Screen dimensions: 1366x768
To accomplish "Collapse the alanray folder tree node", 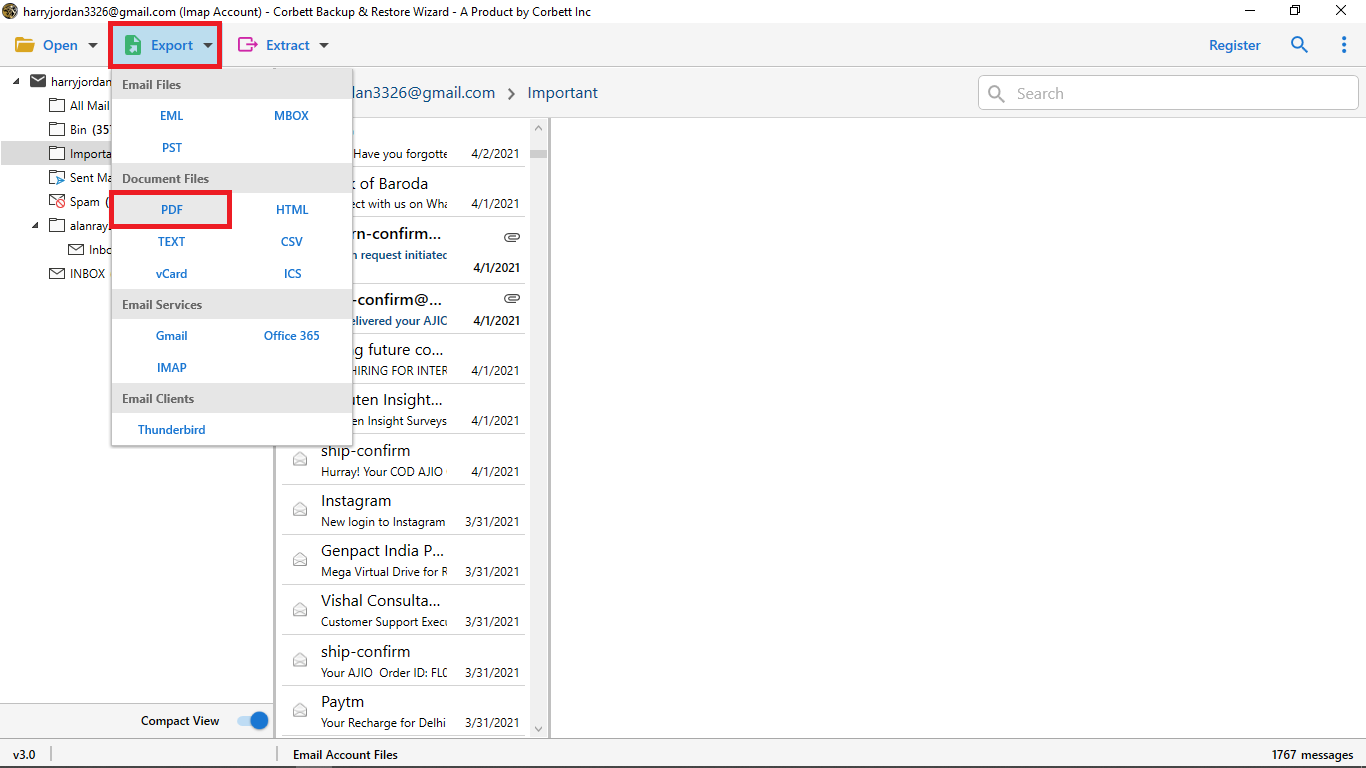I will 36,225.
